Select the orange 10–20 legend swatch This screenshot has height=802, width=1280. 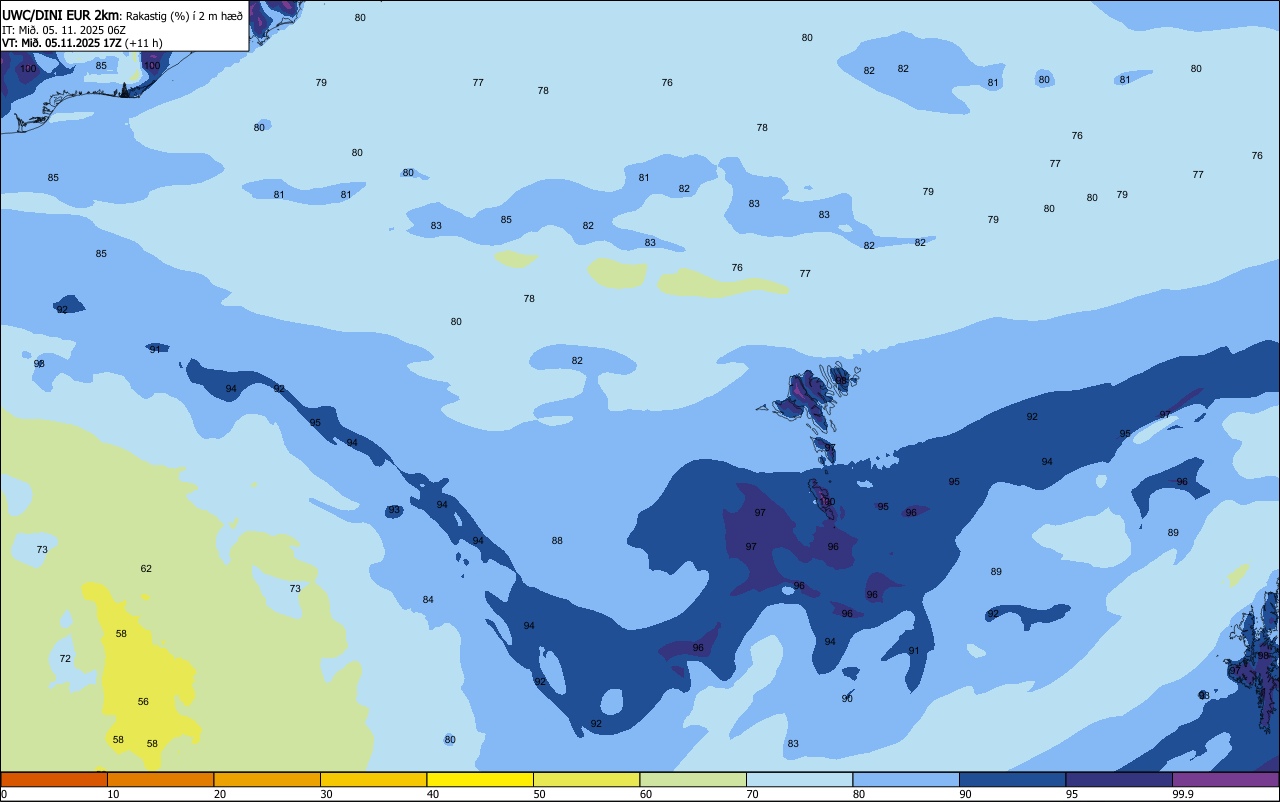pyautogui.click(x=160, y=779)
